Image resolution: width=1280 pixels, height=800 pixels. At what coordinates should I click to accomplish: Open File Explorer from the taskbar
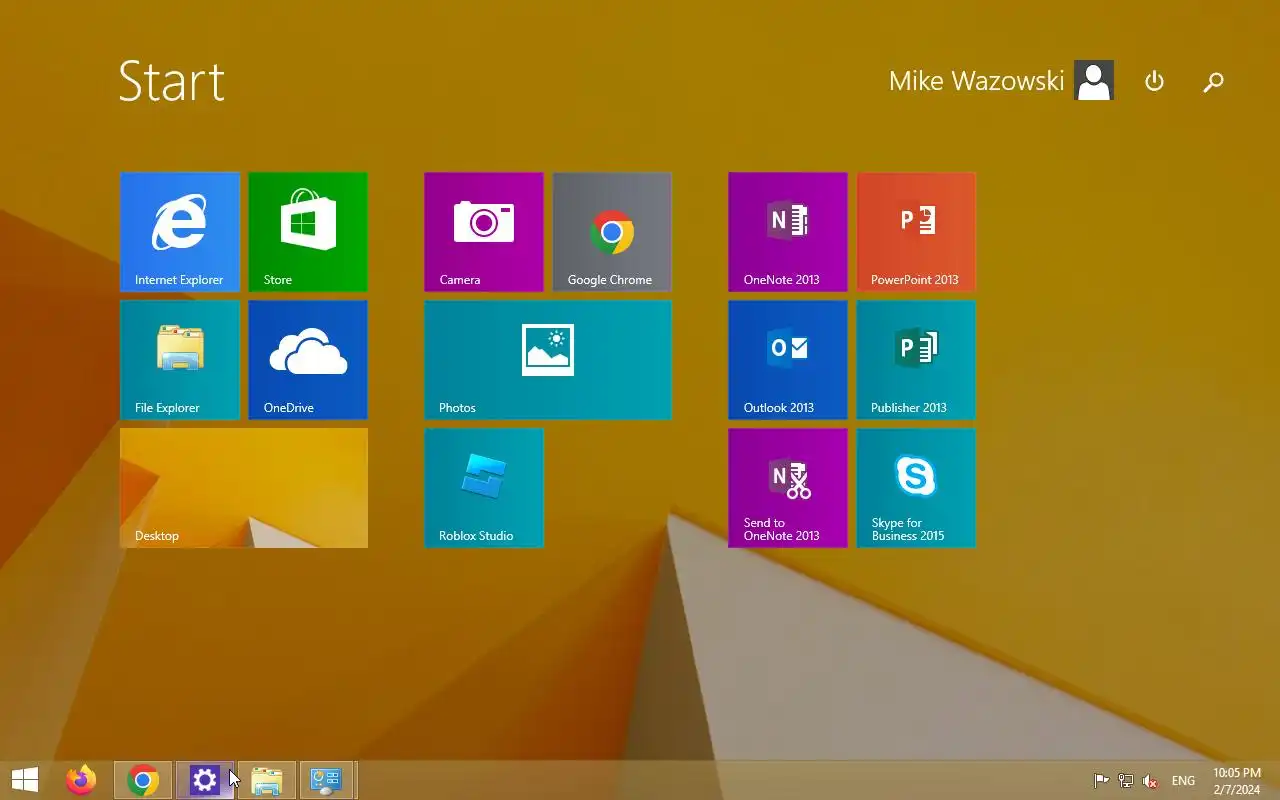tap(267, 780)
